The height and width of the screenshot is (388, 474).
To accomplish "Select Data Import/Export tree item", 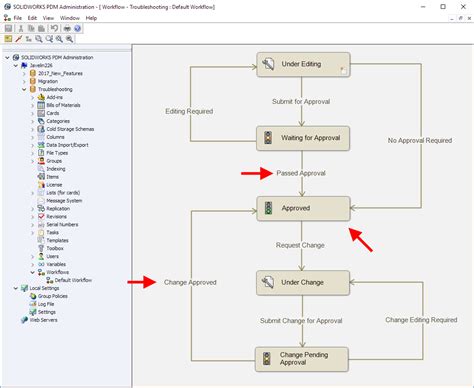I will pos(67,145).
